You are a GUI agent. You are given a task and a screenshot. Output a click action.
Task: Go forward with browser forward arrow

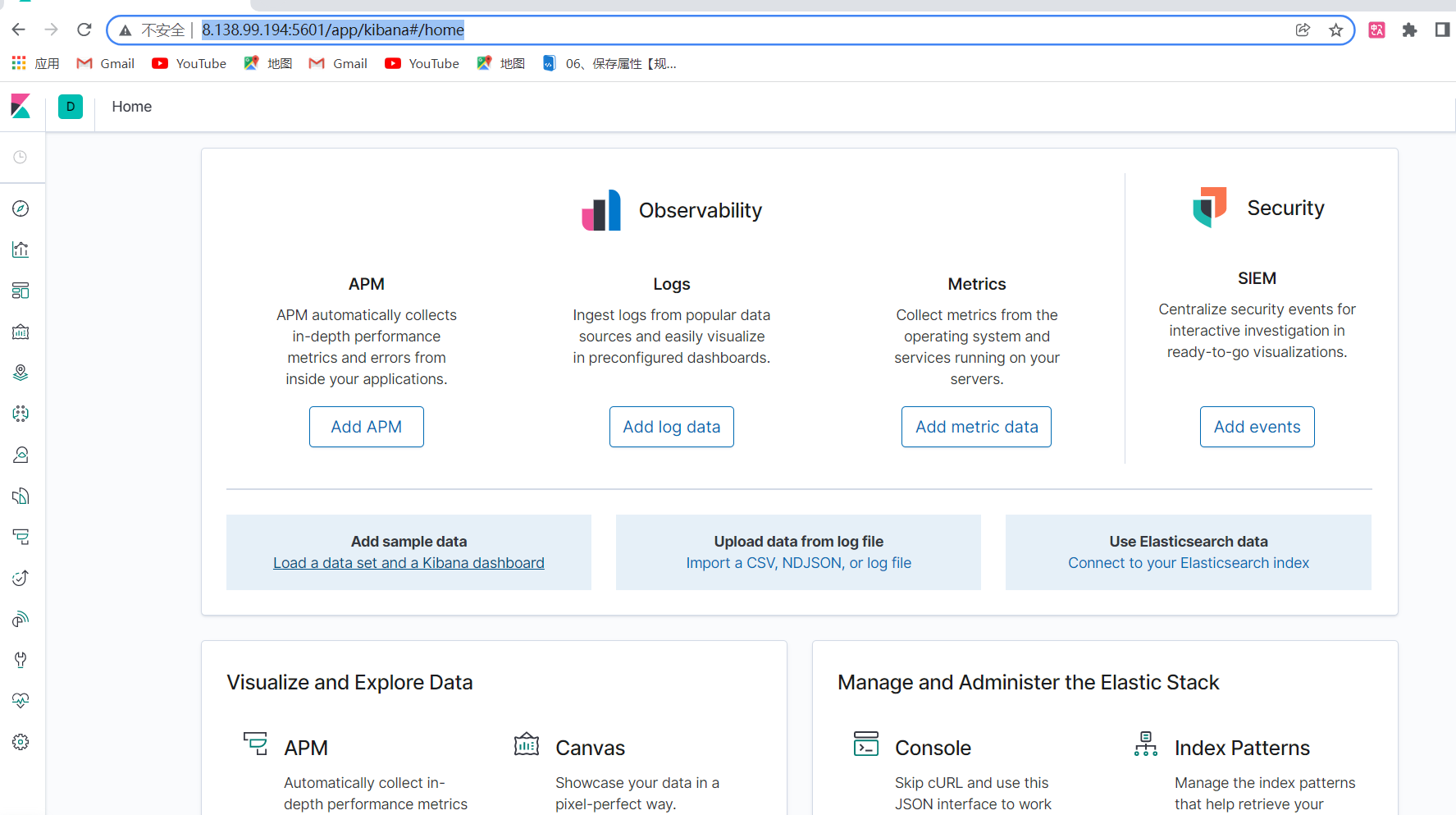click(x=52, y=30)
